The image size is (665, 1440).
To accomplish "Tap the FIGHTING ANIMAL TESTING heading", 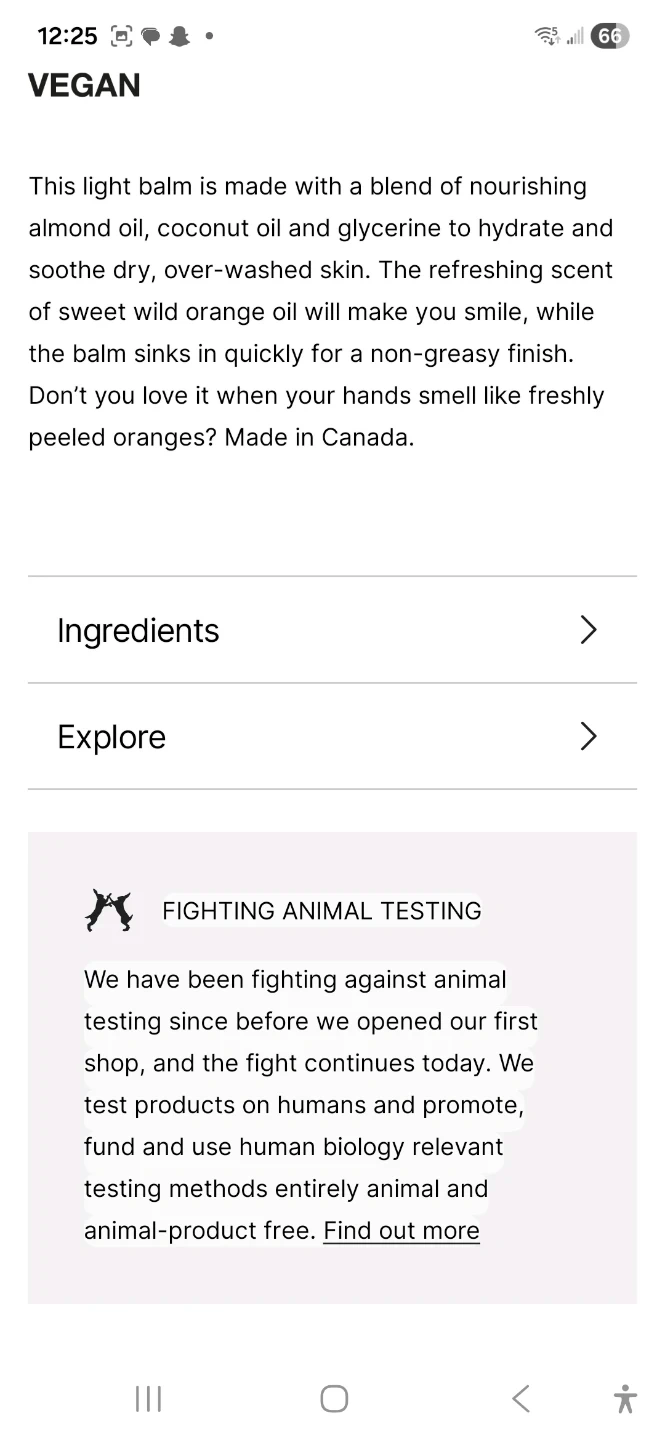I will (x=322, y=911).
